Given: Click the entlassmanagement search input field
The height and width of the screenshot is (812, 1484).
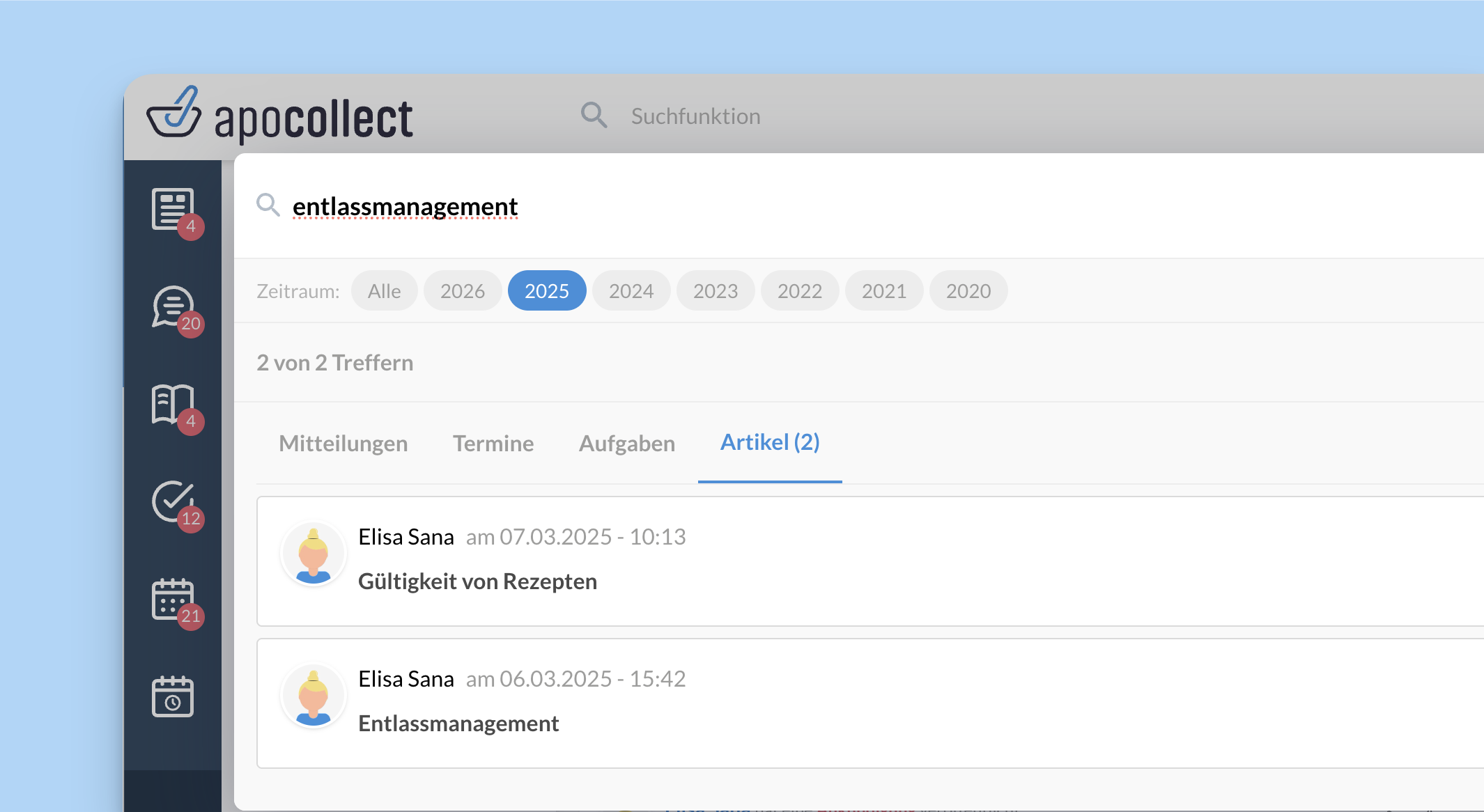Looking at the screenshot, I should coord(864,206).
